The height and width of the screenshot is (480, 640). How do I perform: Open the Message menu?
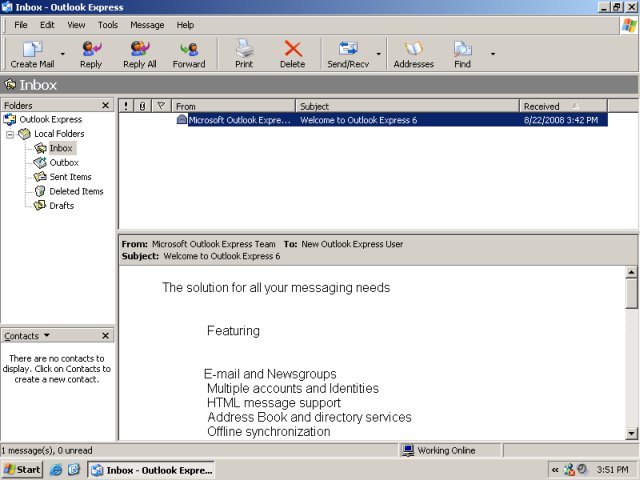pyautogui.click(x=147, y=25)
